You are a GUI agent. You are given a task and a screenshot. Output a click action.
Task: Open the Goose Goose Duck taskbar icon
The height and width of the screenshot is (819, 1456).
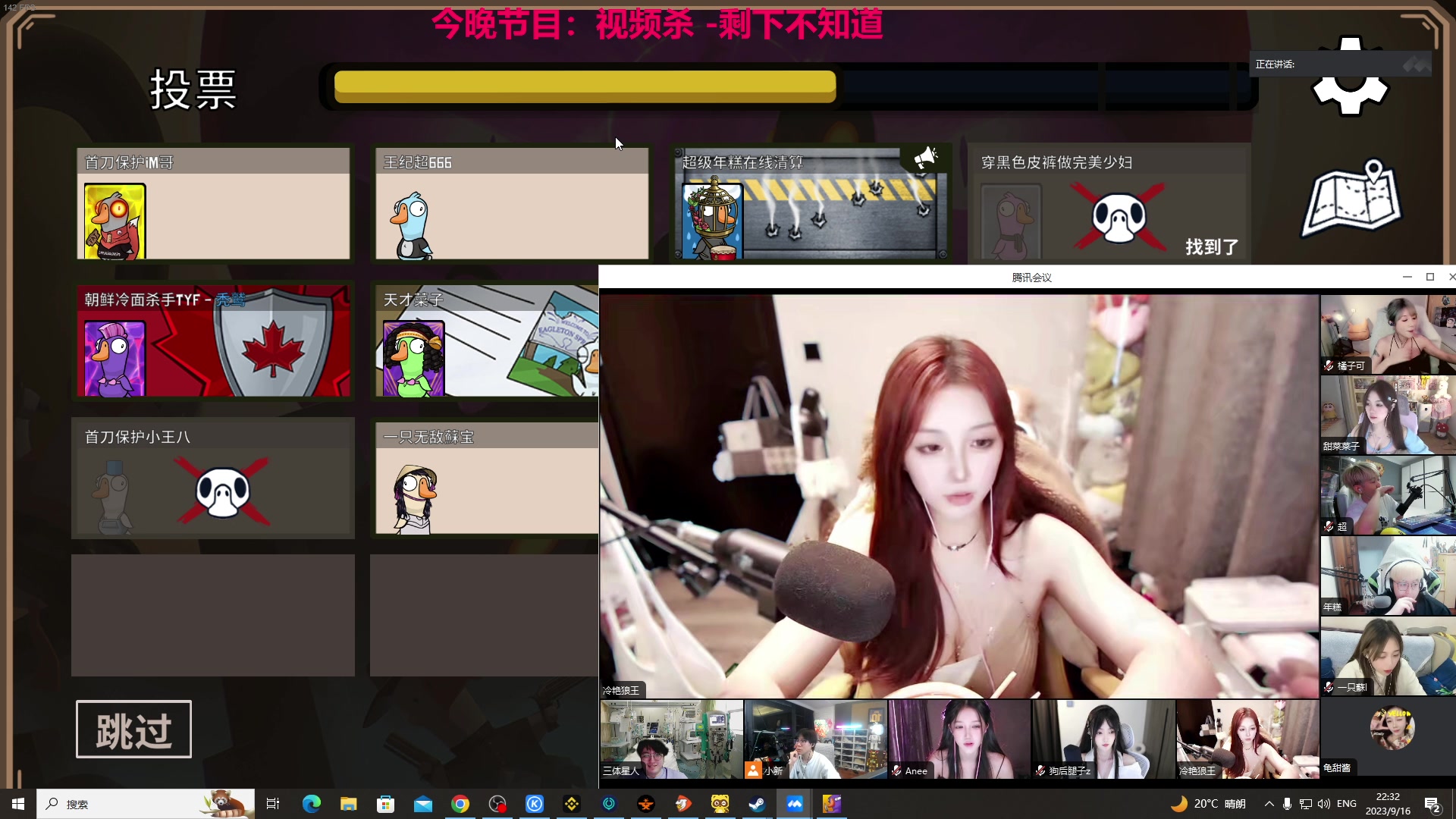click(831, 804)
